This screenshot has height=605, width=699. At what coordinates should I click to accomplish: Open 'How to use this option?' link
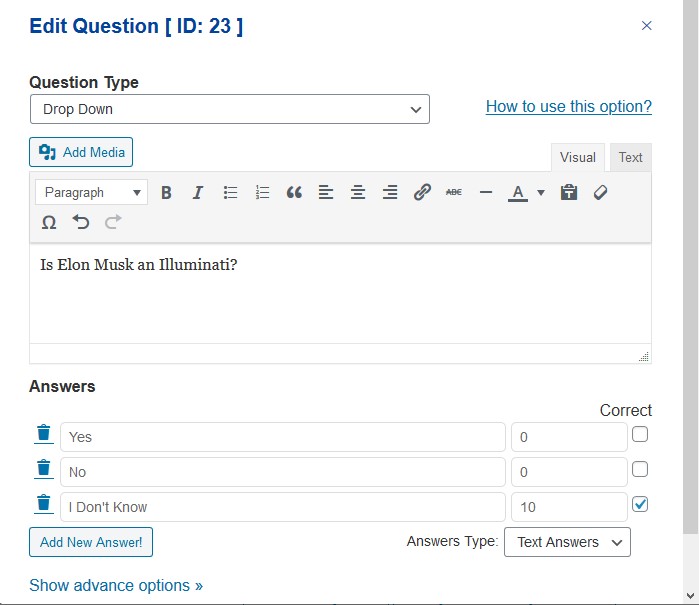coord(569,107)
